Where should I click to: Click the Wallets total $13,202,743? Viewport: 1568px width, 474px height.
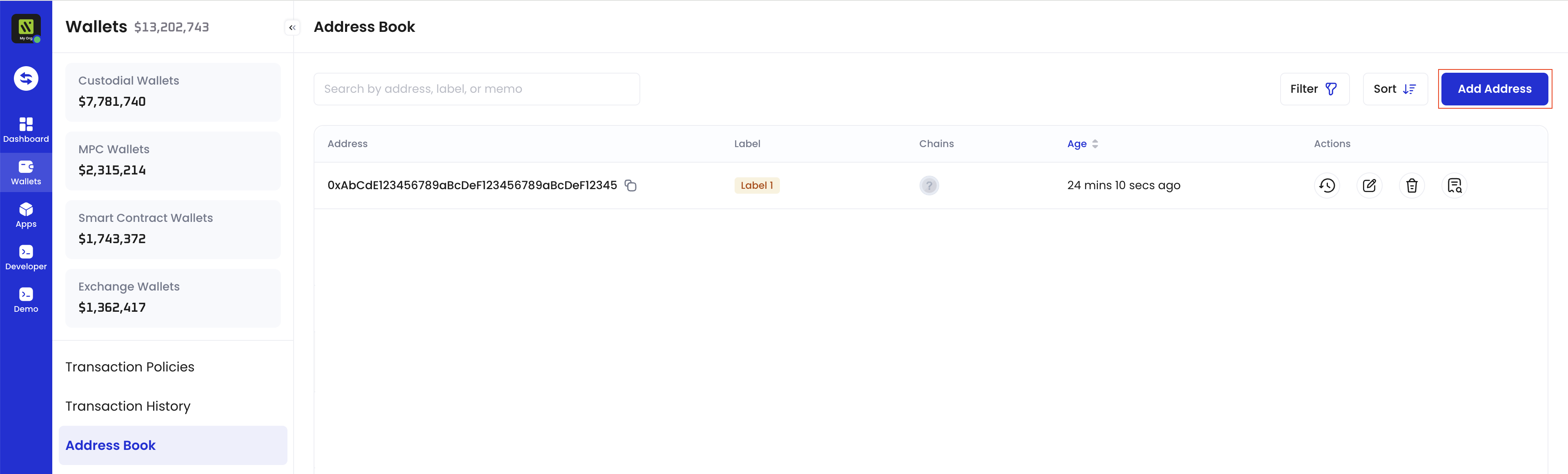tap(171, 27)
